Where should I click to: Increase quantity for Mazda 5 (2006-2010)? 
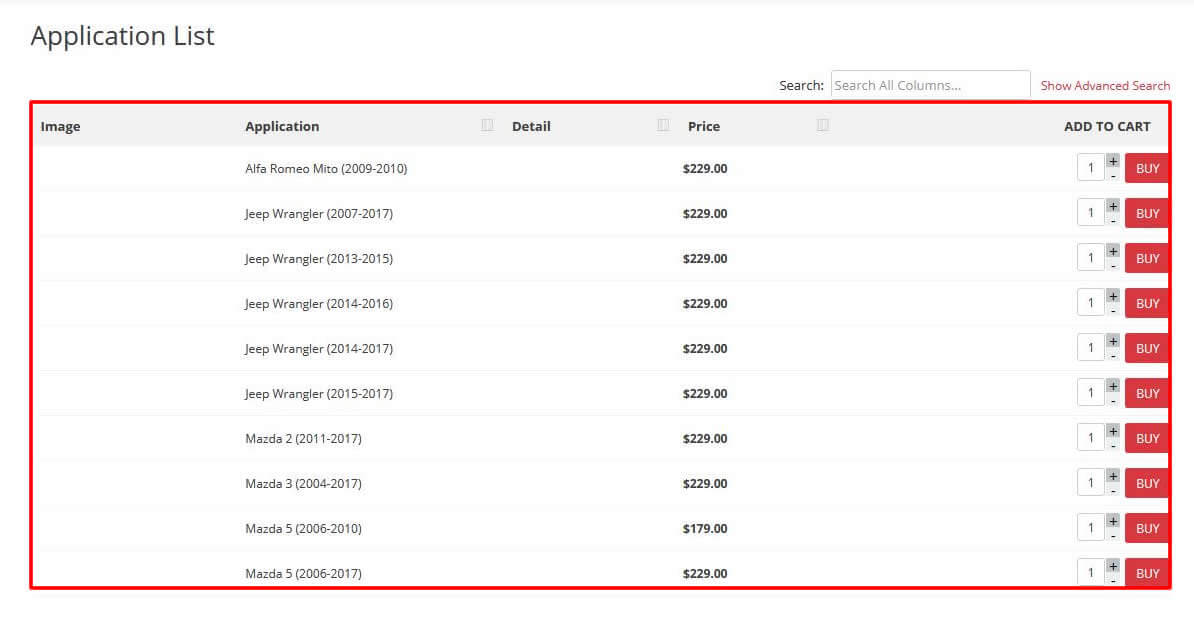coord(1113,520)
